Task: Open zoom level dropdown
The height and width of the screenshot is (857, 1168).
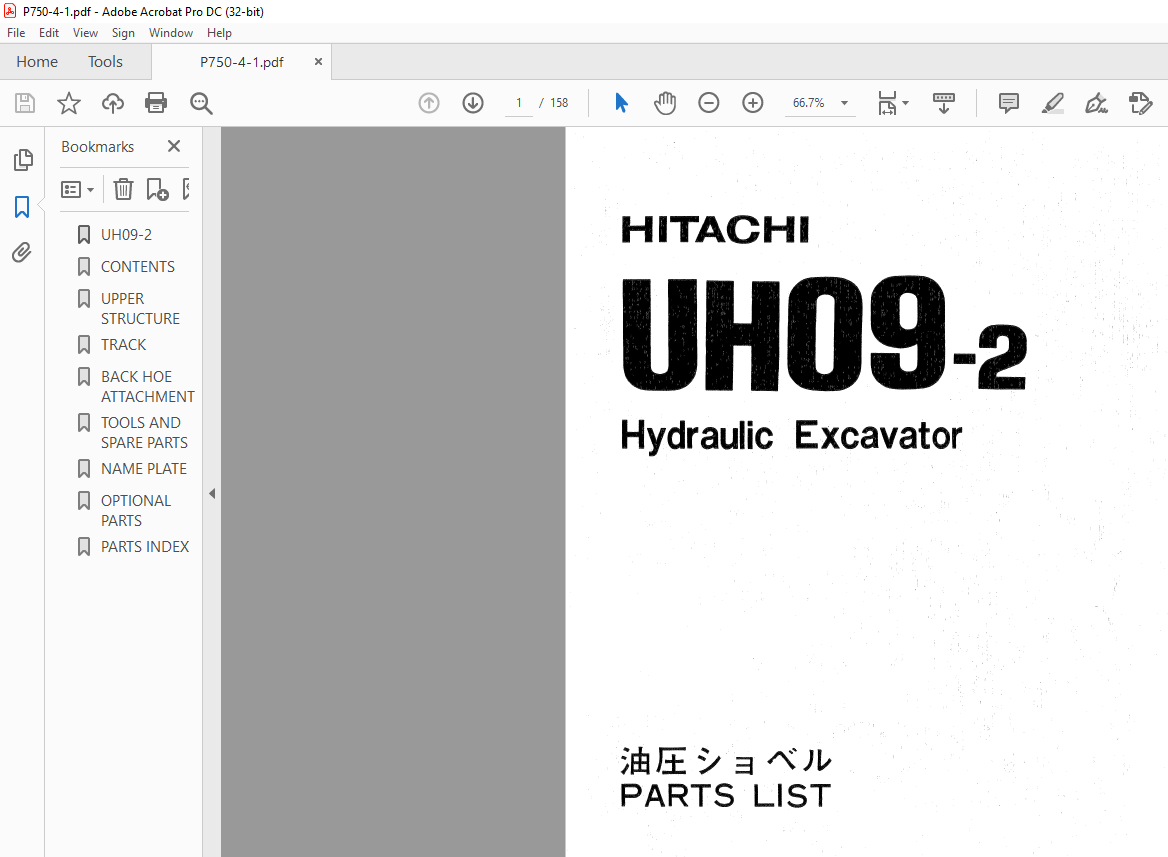Action: point(845,103)
